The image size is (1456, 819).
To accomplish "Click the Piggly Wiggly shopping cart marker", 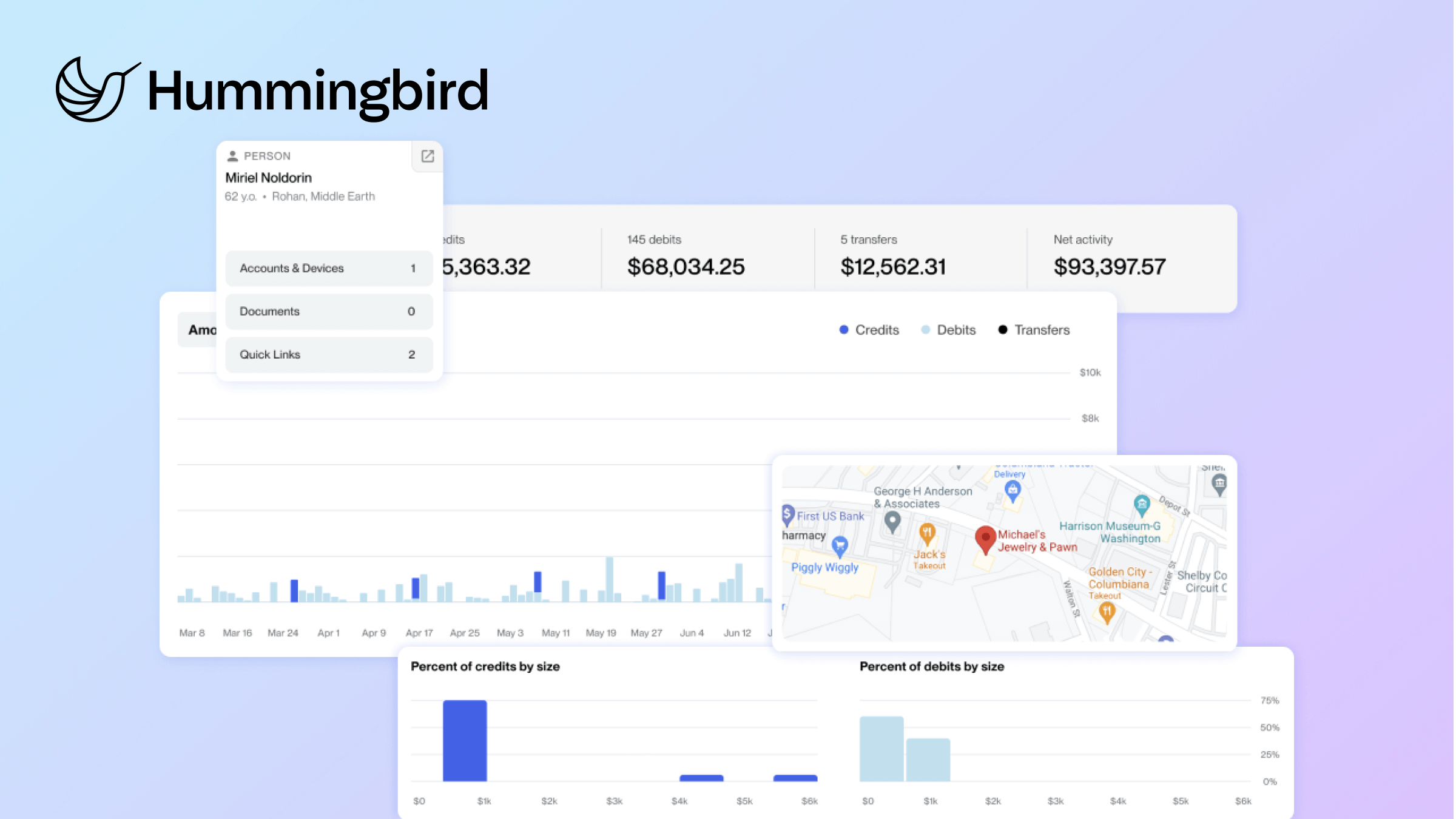I will point(840,547).
